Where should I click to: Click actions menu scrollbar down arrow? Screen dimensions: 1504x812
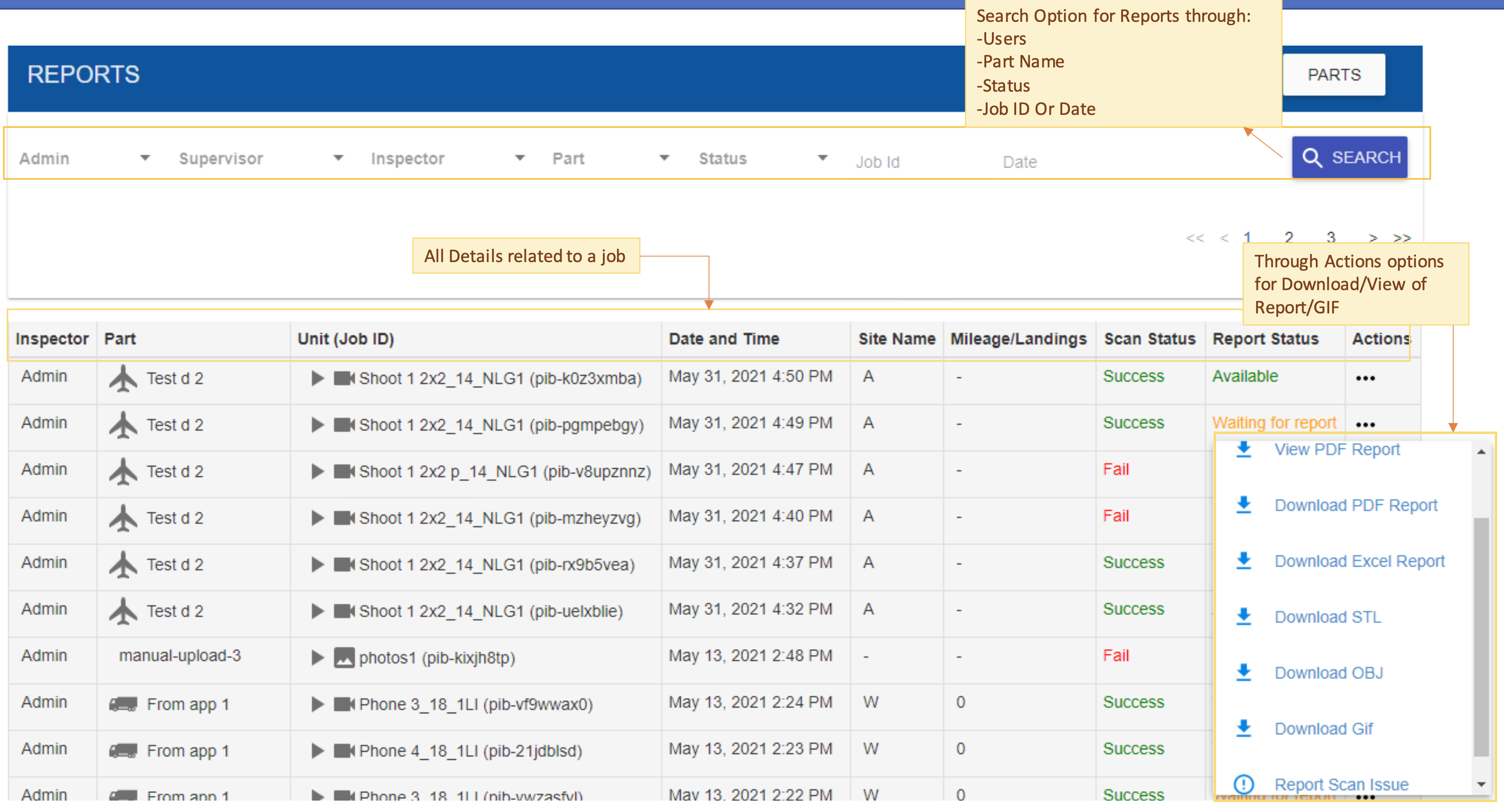1481,784
